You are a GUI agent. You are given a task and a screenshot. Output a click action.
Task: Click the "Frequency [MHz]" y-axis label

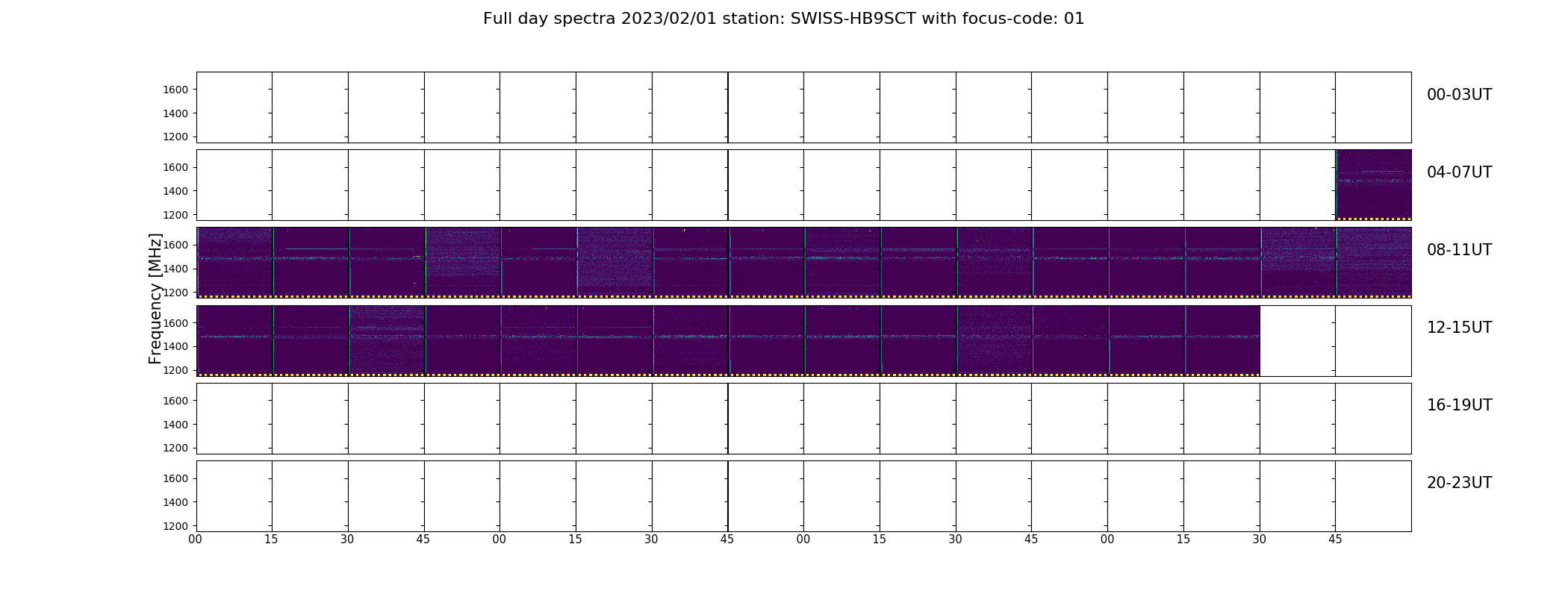coord(155,298)
